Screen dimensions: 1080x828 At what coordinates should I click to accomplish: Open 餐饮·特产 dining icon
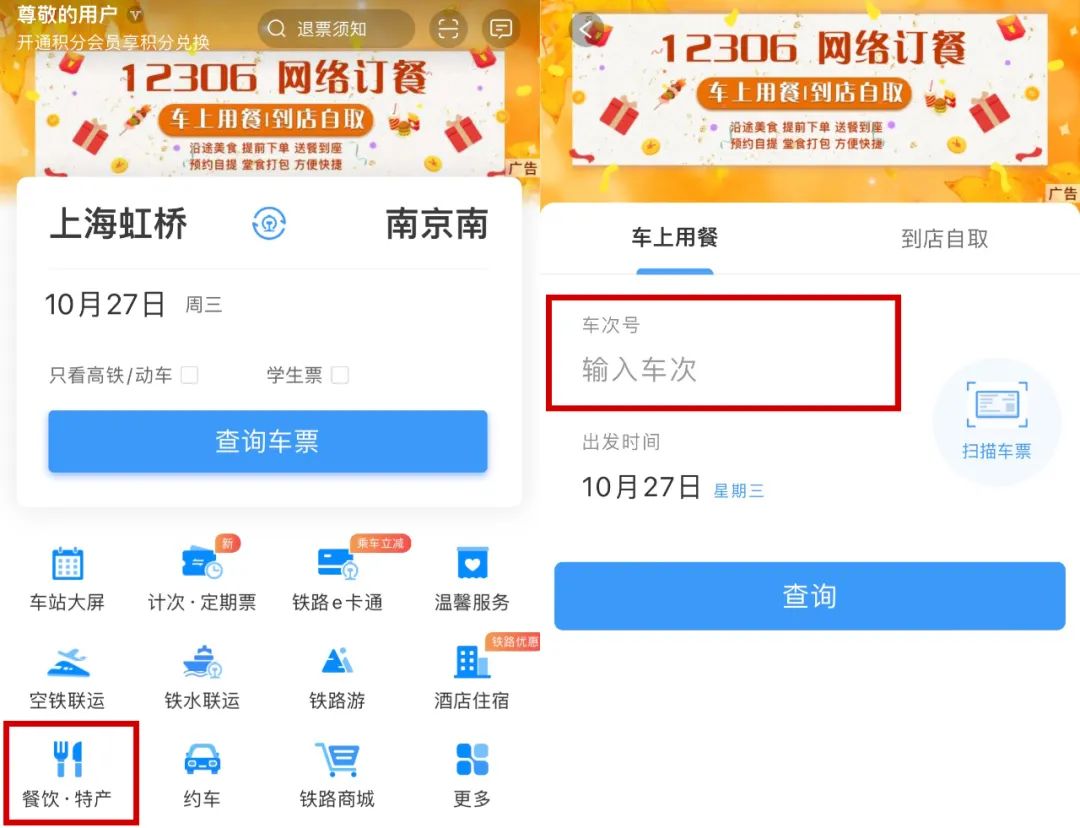(68, 758)
